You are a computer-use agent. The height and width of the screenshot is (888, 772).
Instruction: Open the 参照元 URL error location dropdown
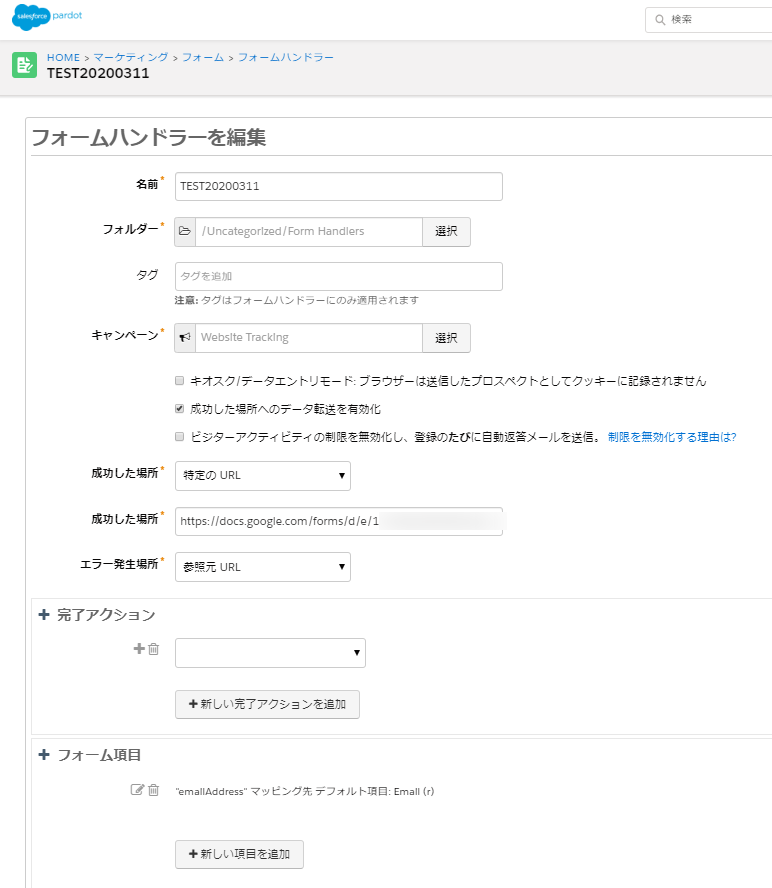tap(262, 567)
